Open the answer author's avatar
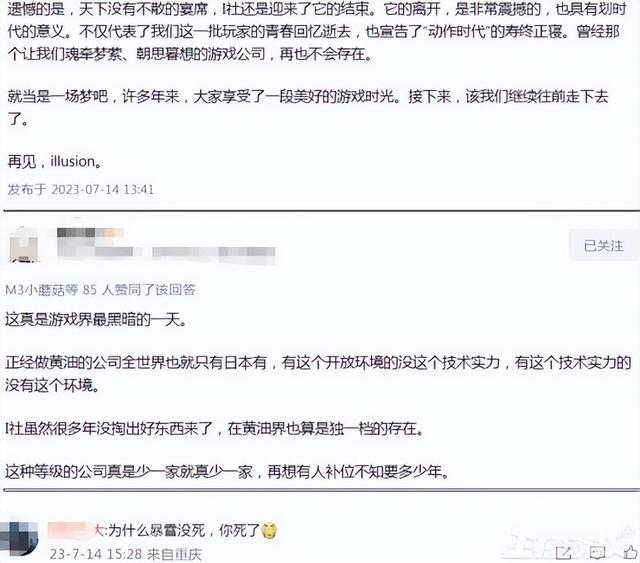 (24, 245)
